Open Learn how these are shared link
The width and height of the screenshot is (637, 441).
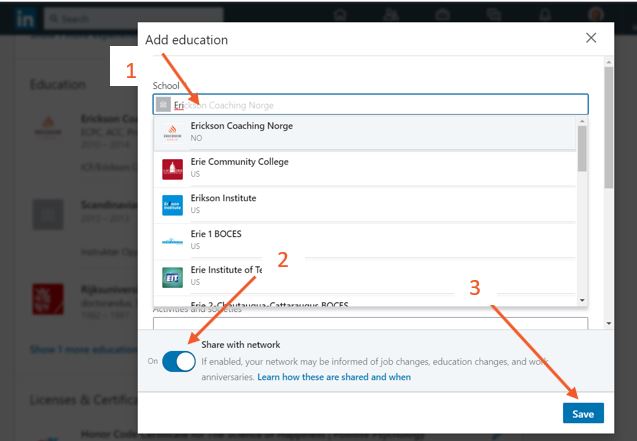pyautogui.click(x=334, y=377)
